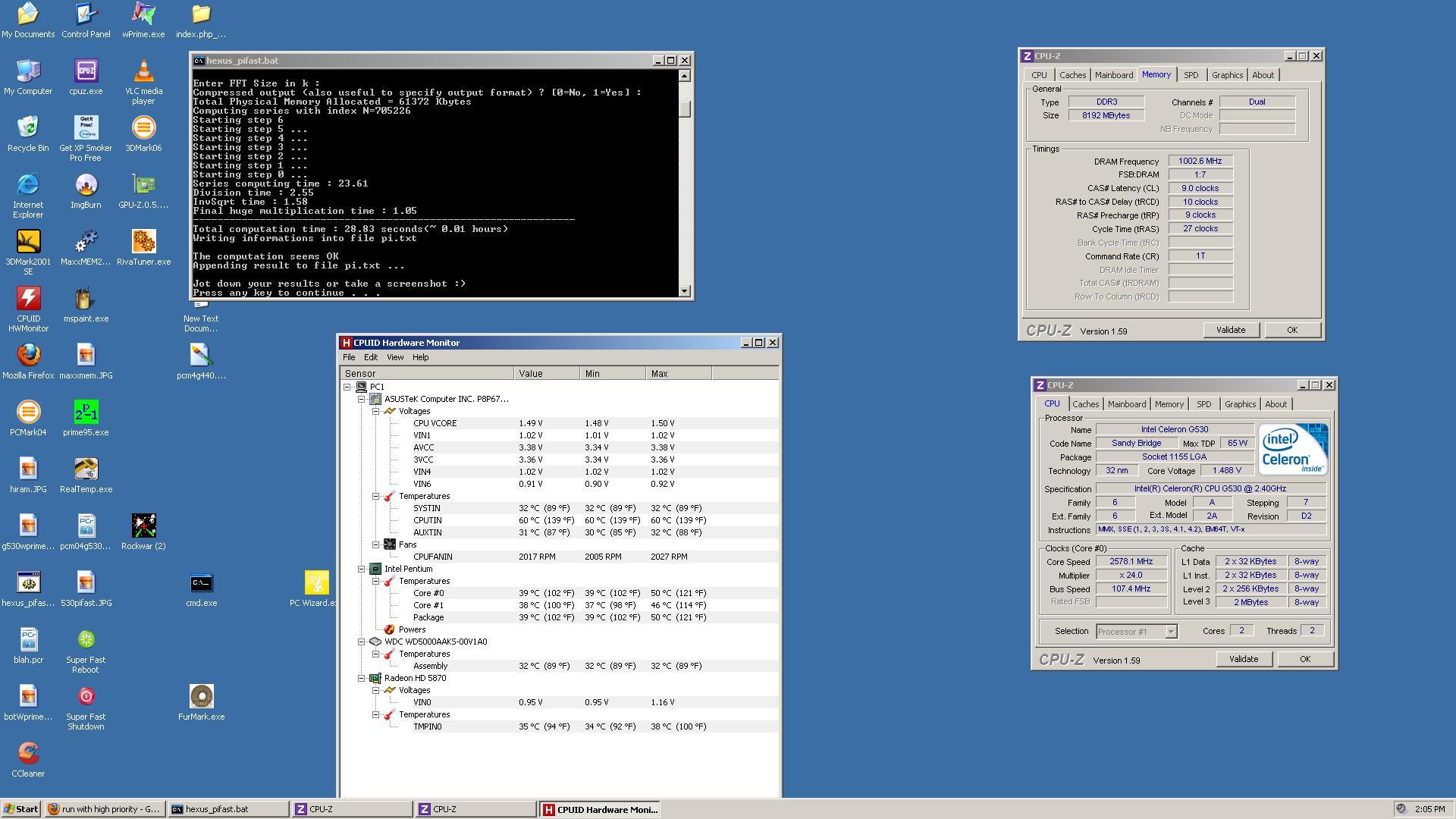Image resolution: width=1456 pixels, height=819 pixels.
Task: Select the GPU-Z desktop icon
Action: point(143,190)
